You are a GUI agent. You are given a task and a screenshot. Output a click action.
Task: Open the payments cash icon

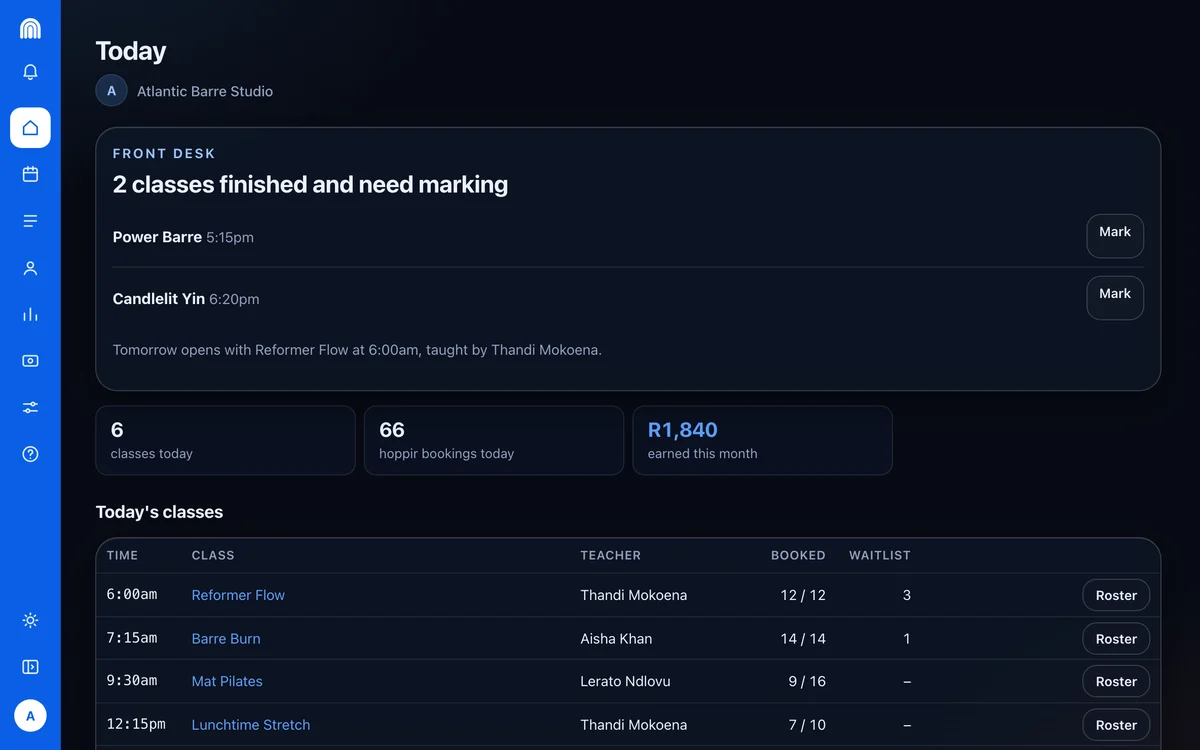30,361
